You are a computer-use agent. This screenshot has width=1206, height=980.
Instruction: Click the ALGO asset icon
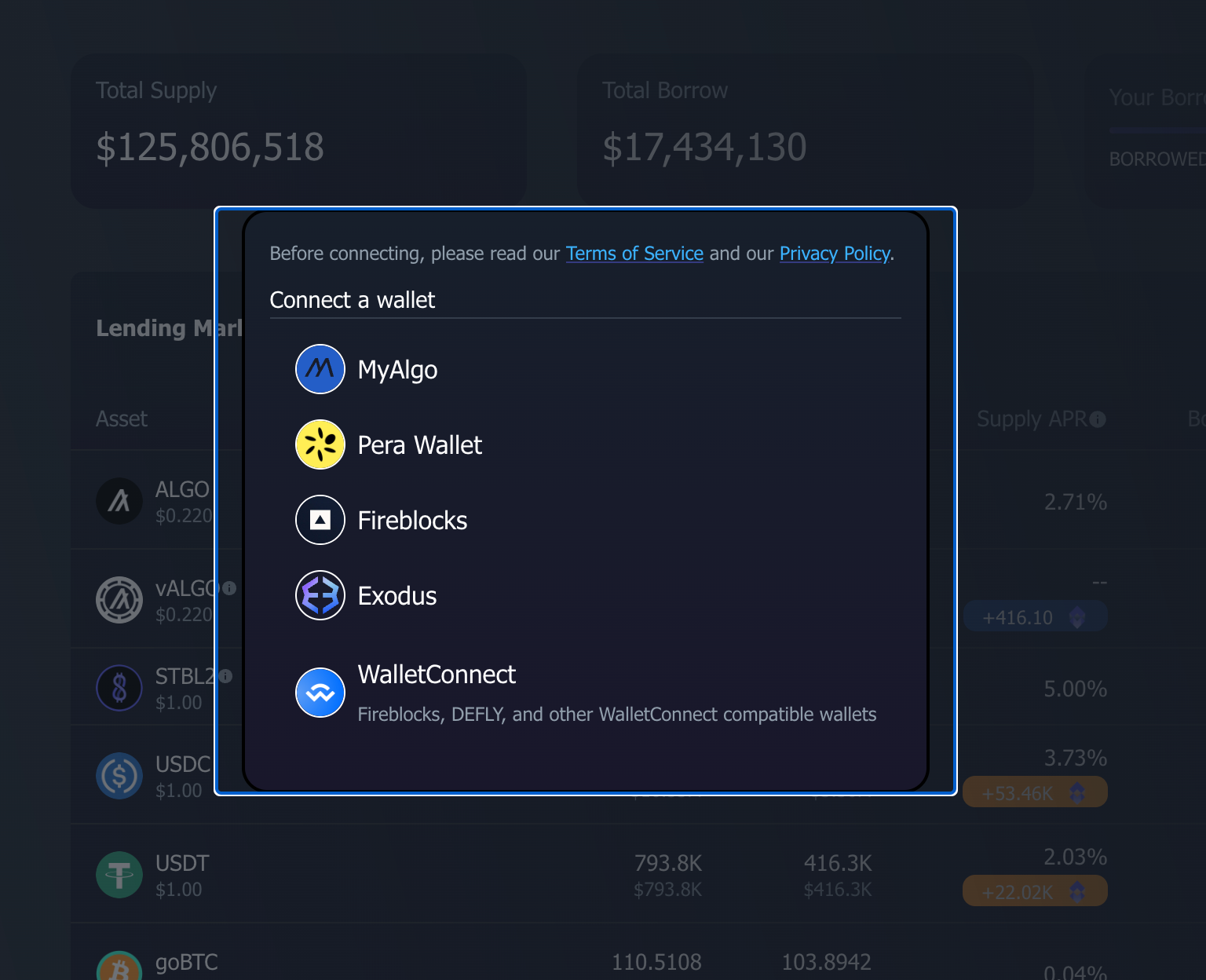click(119, 501)
